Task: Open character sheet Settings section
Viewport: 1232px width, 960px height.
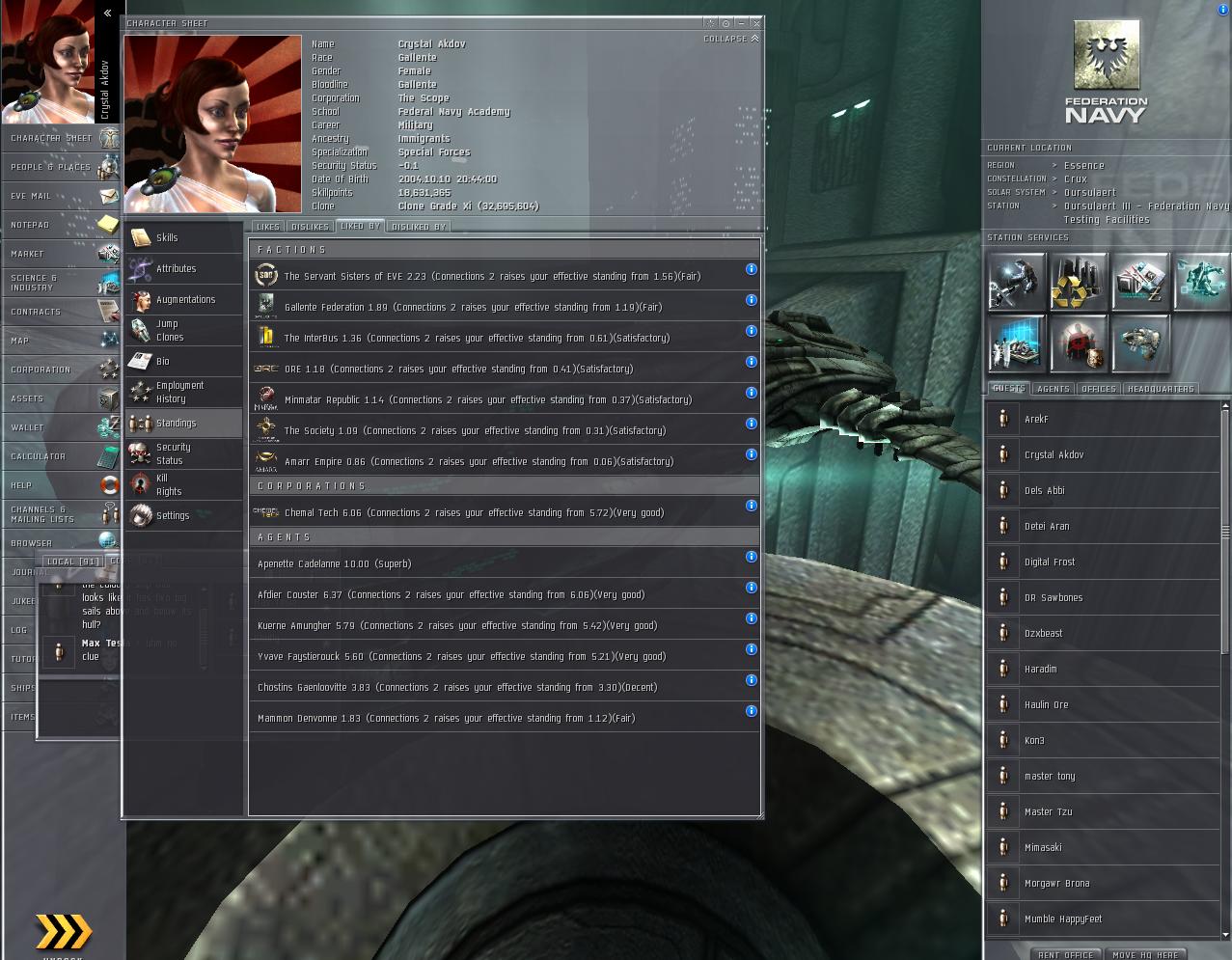Action: click(x=183, y=515)
